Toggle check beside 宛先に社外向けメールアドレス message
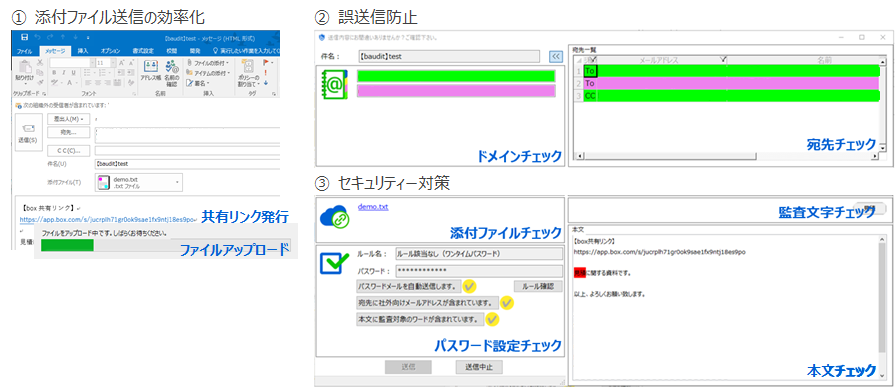Screen dimensions: 895x388 click(507, 302)
